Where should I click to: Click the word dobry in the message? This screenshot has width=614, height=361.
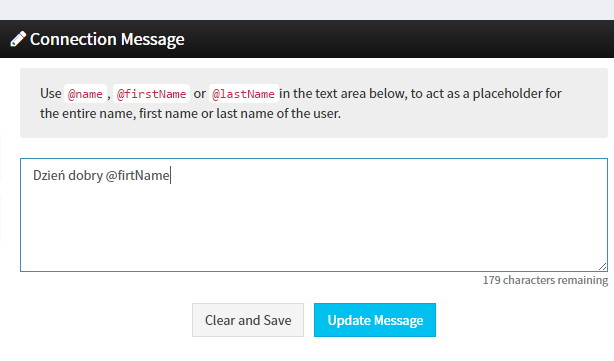(85, 175)
